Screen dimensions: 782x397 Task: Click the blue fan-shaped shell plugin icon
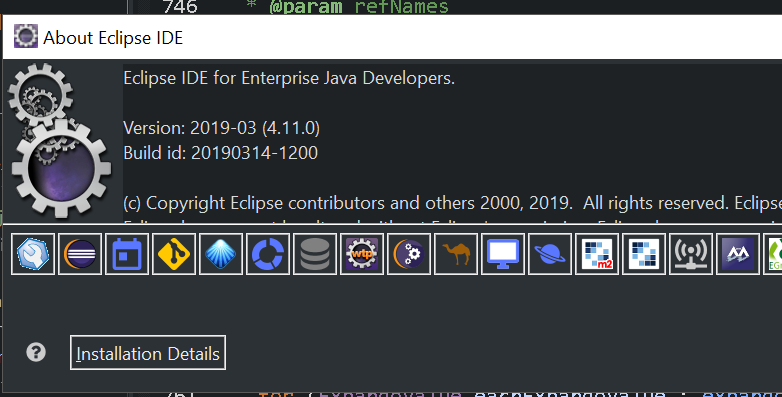(x=221, y=254)
